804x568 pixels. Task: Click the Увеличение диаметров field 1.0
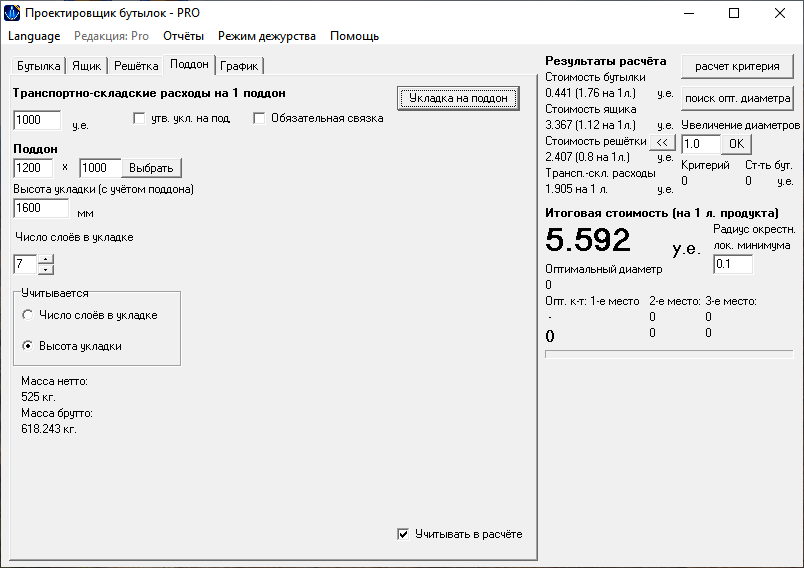701,144
